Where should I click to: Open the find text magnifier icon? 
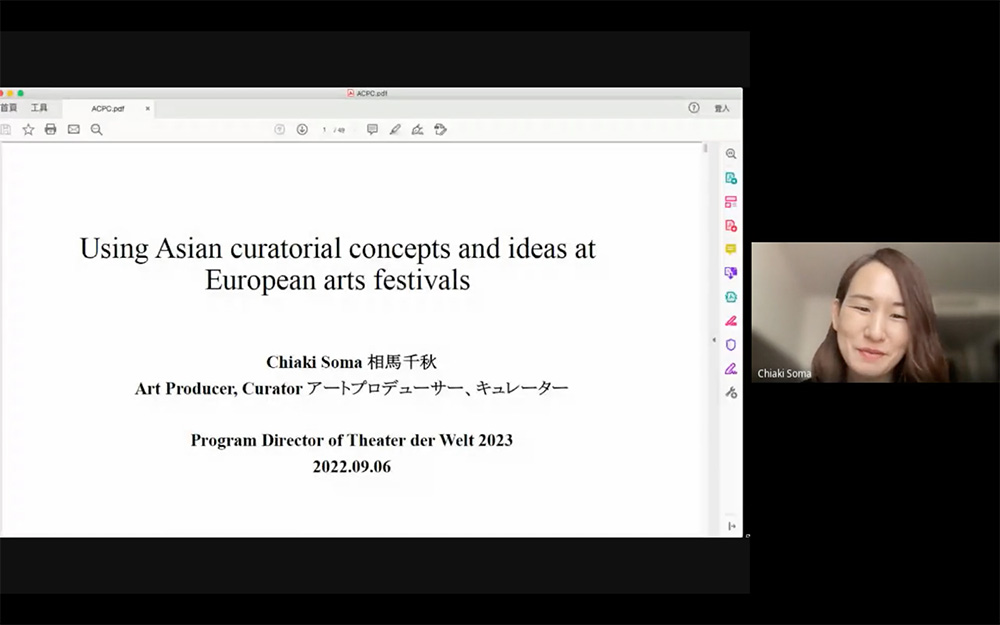(96, 129)
